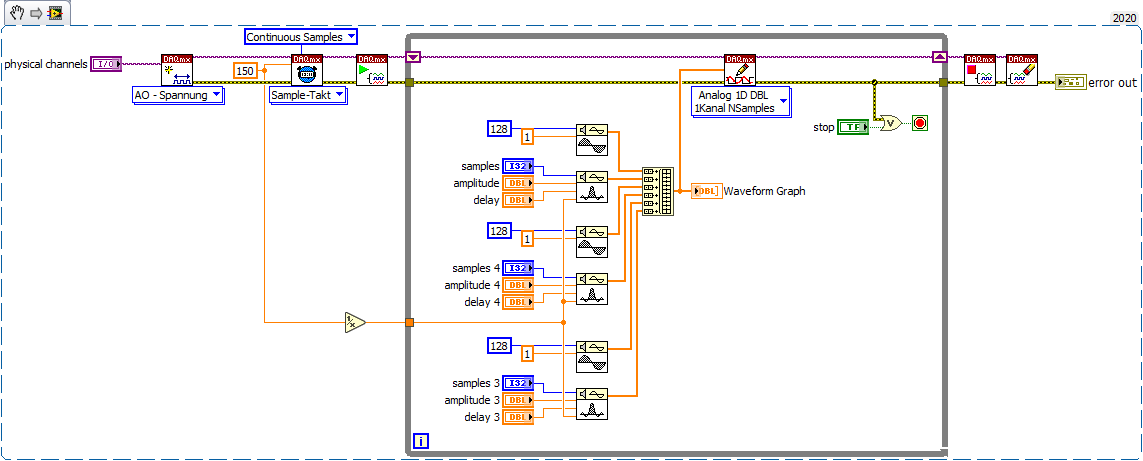The width and height of the screenshot is (1143, 461).
Task: Click the 'error out' label
Action: [1112, 82]
